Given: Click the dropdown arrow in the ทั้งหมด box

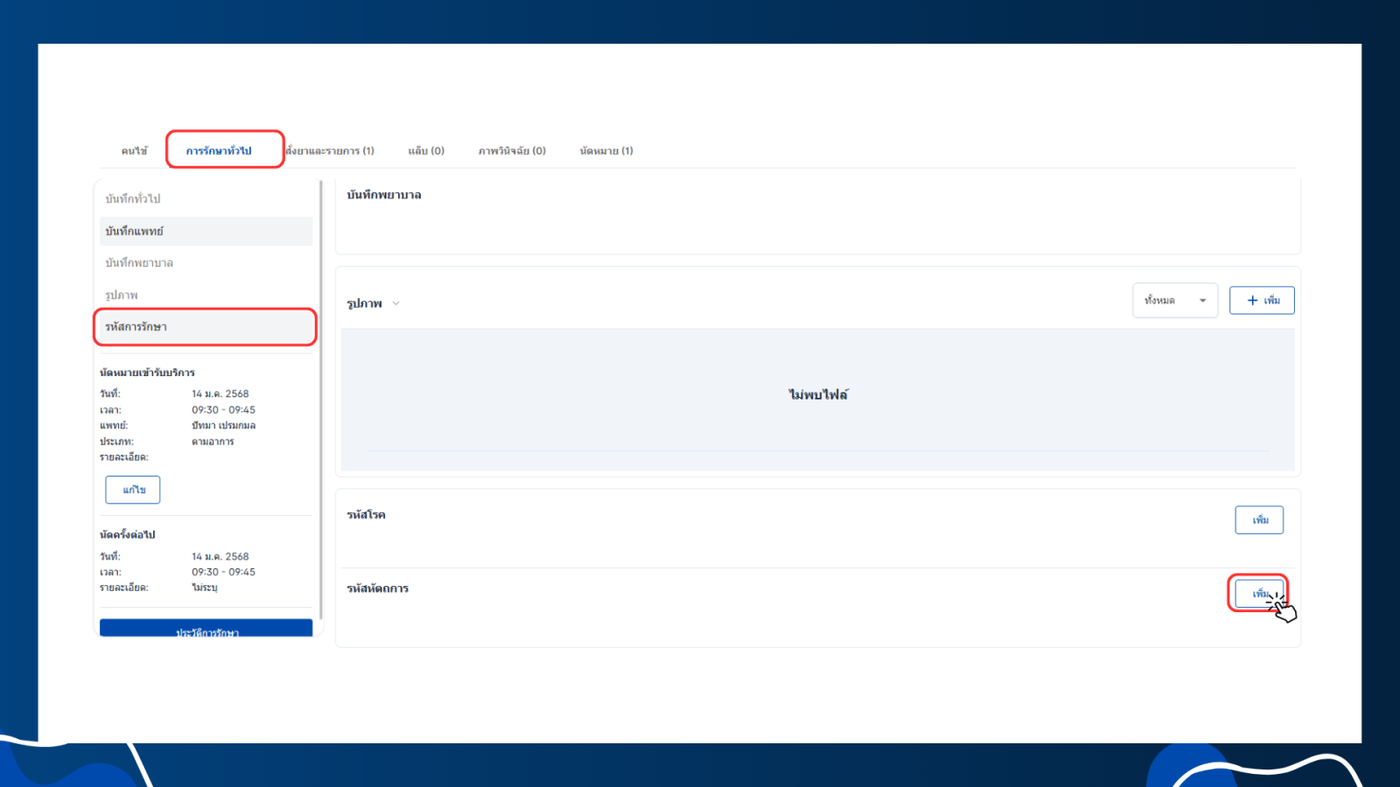Looking at the screenshot, I should [1202, 301].
